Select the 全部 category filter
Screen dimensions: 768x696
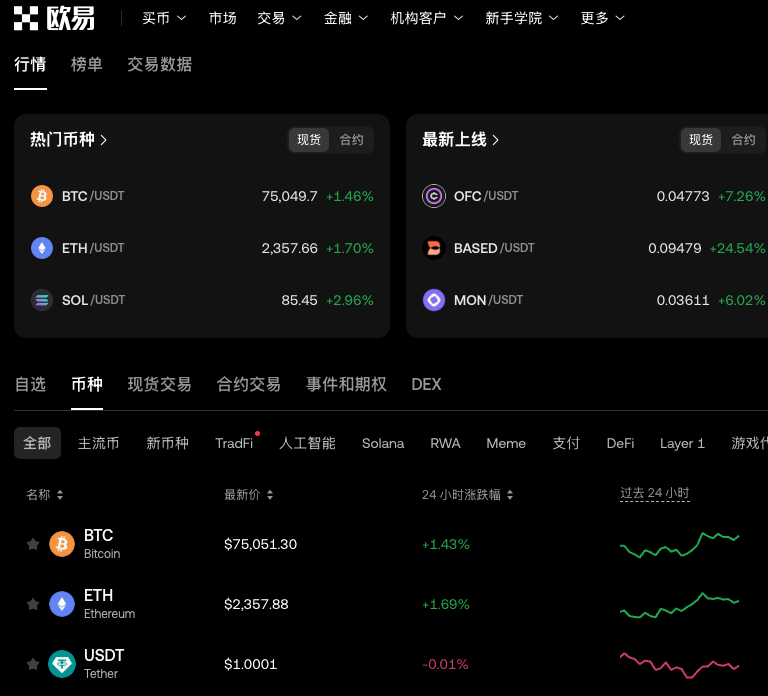point(37,443)
